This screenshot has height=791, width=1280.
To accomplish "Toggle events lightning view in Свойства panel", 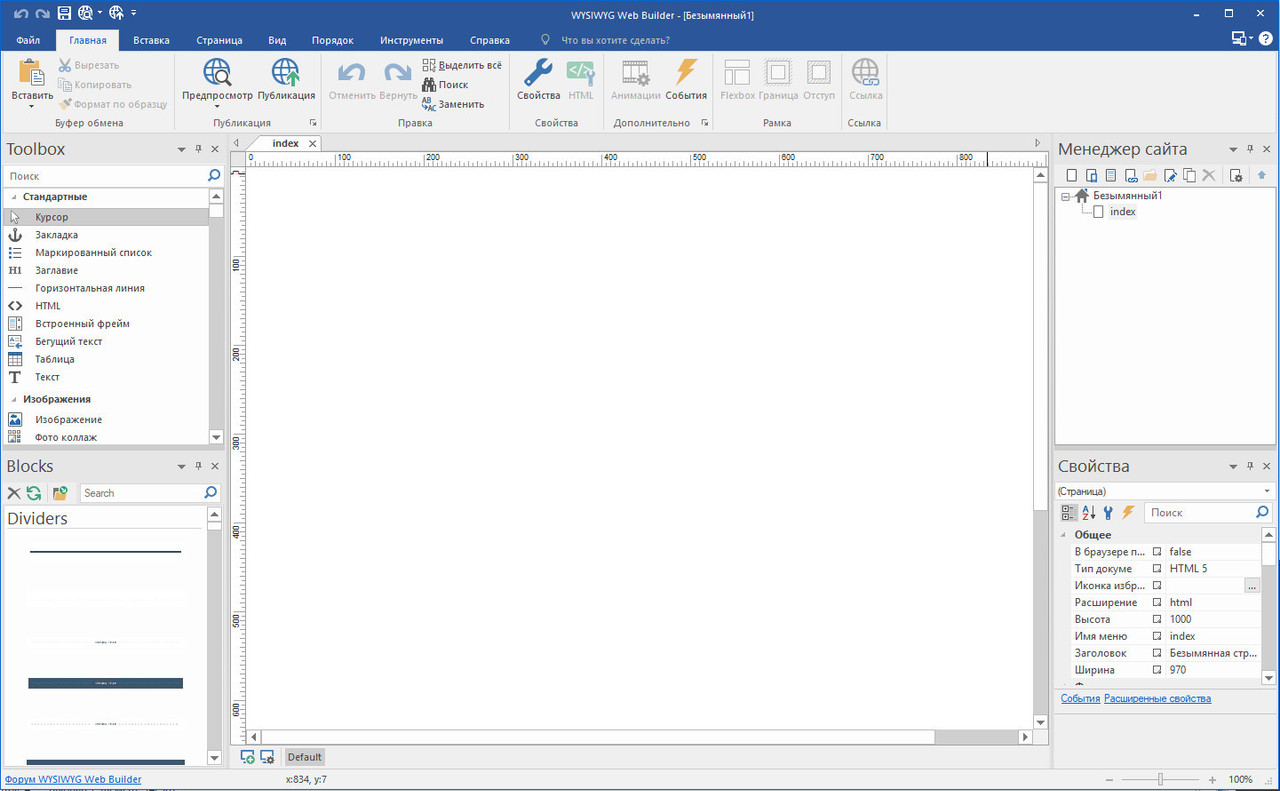I will point(1128,512).
